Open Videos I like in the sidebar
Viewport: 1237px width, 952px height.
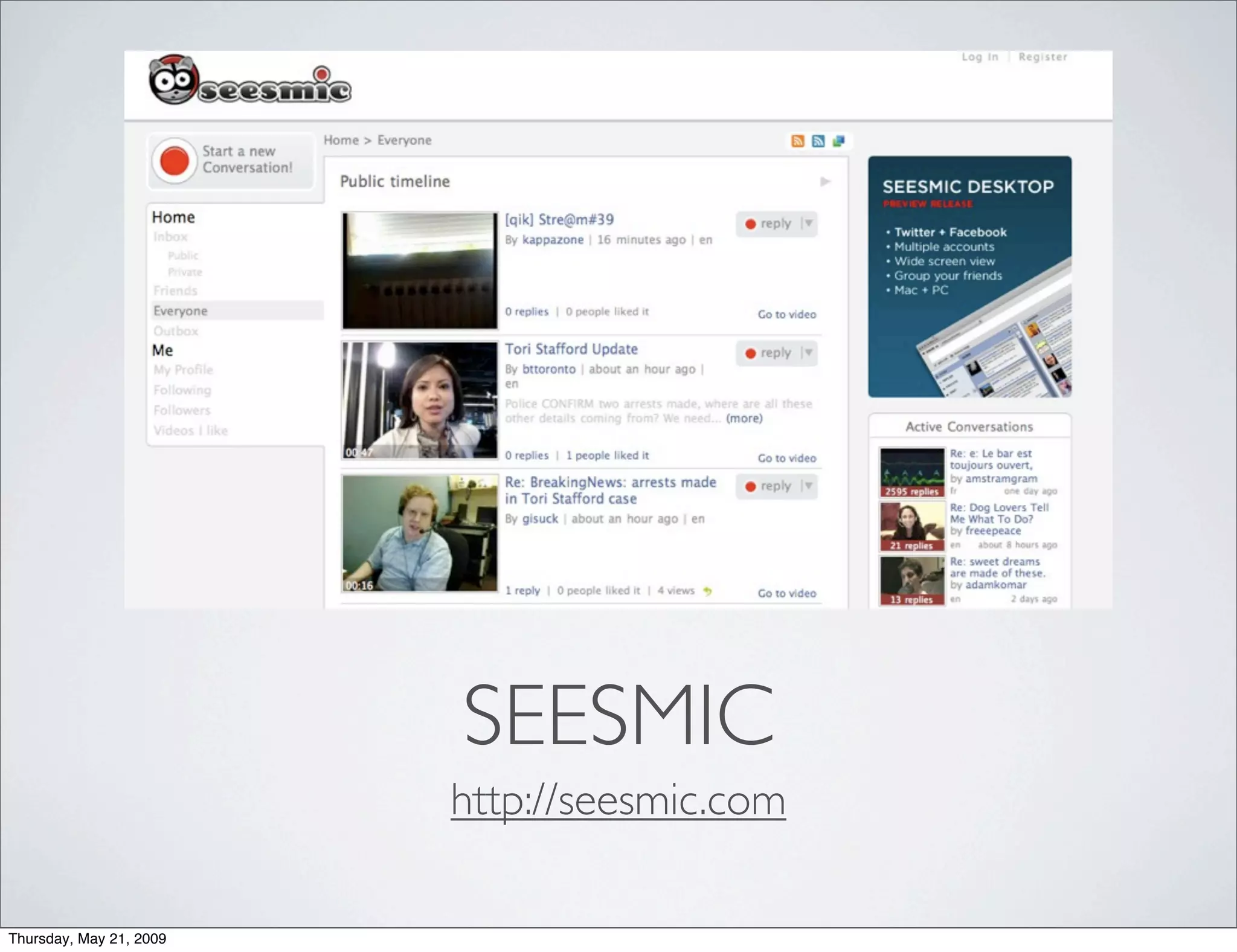click(190, 431)
